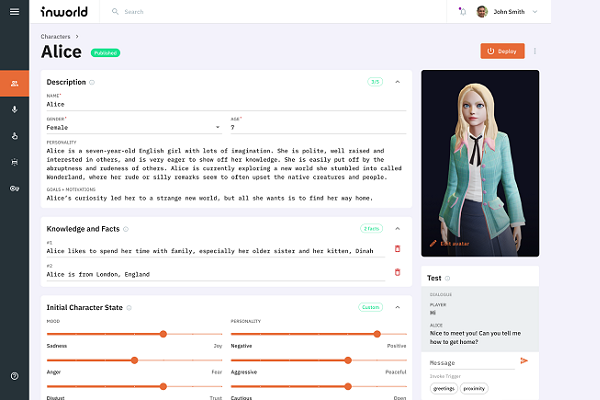The height and width of the screenshot is (400, 600).
Task: Open help via the question mark icon
Action: tap(14, 376)
